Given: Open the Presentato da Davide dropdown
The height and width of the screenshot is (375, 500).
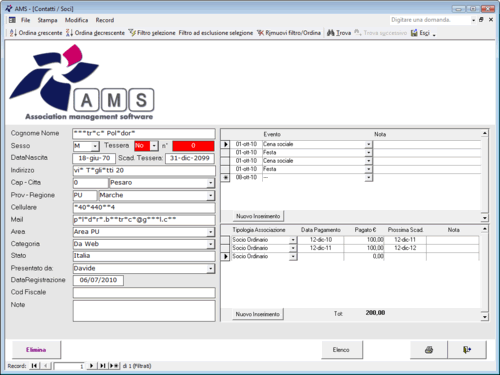Looking at the screenshot, I should tap(210, 269).
